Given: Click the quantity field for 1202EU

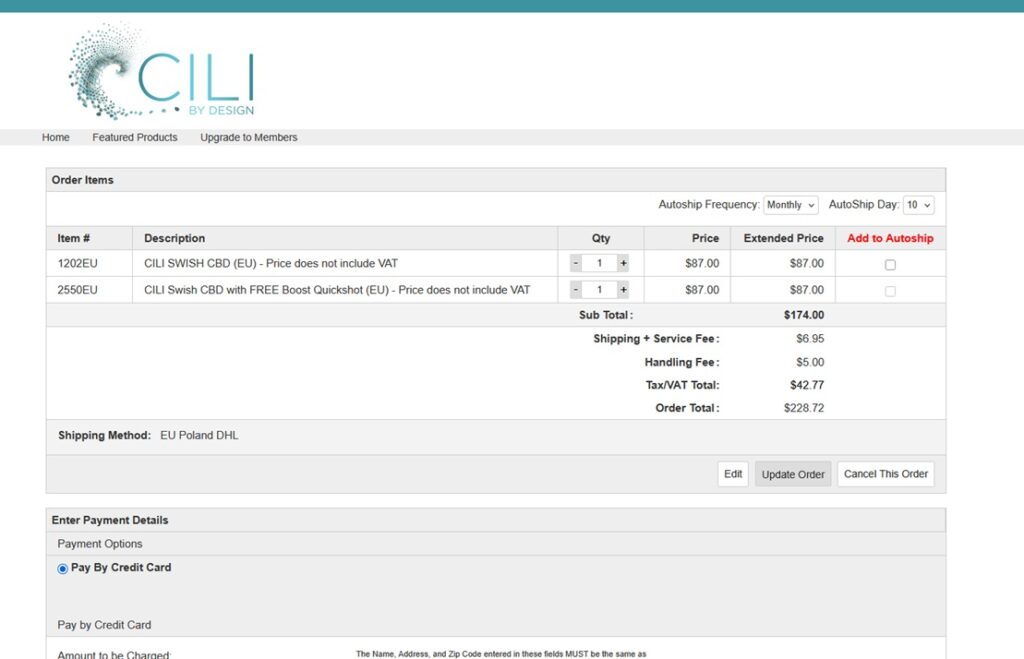Looking at the screenshot, I should (600, 263).
